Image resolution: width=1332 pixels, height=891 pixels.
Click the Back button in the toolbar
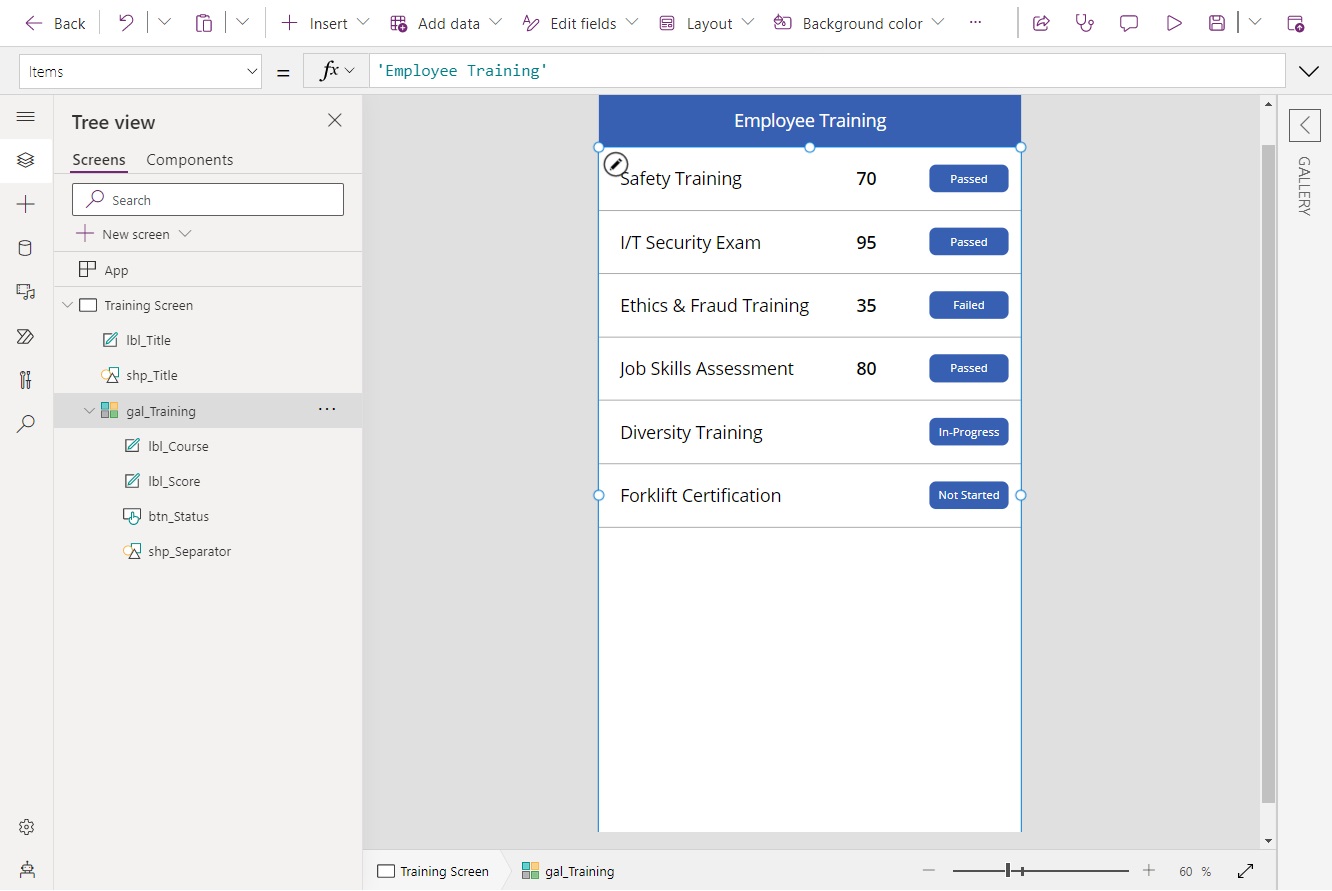pos(55,22)
